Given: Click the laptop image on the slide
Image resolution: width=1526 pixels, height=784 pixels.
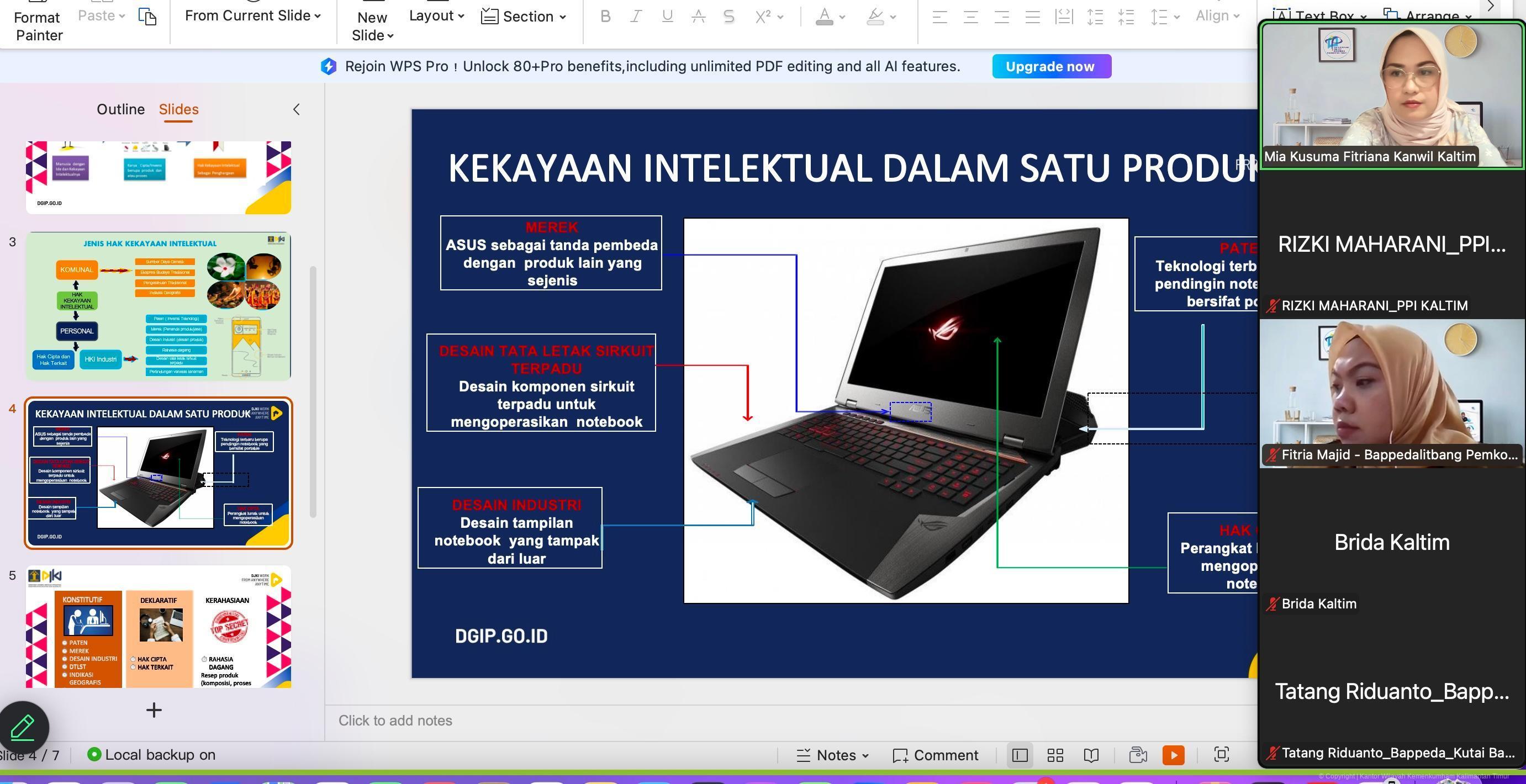Looking at the screenshot, I should click(906, 410).
